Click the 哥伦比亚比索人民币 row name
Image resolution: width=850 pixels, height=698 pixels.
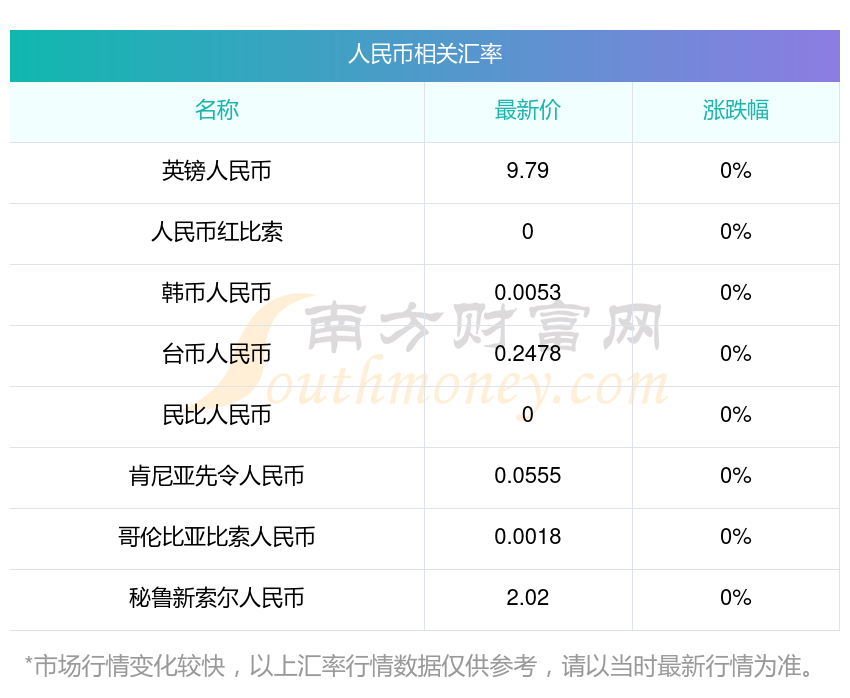217,537
